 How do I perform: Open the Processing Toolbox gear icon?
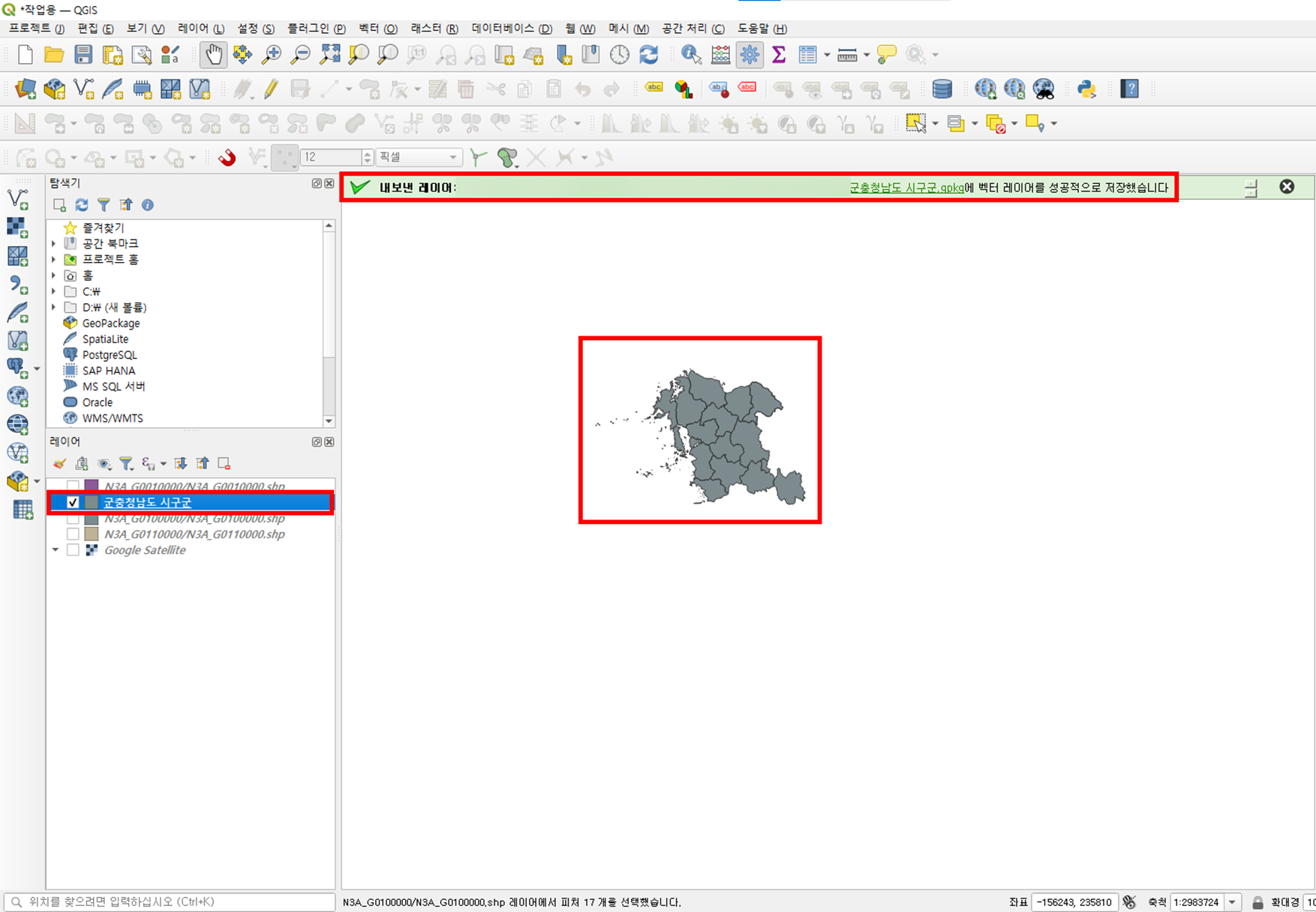[750, 55]
